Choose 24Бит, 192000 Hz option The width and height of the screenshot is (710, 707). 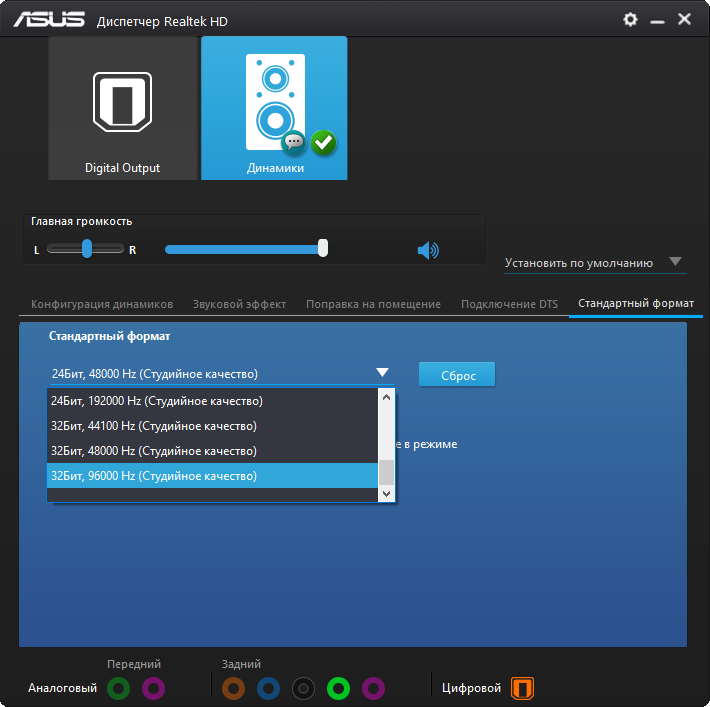212,401
